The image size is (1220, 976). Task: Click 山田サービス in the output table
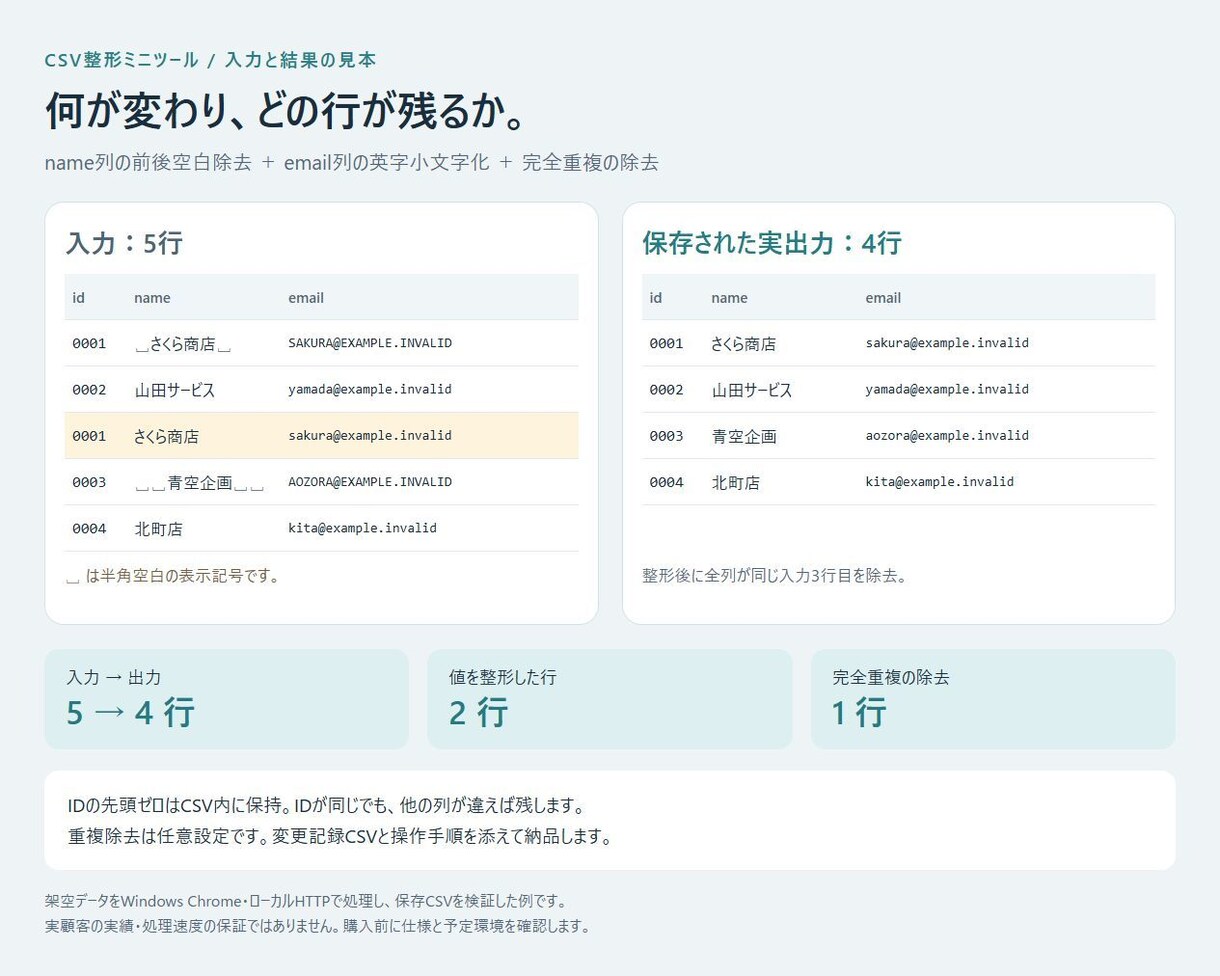[752, 390]
